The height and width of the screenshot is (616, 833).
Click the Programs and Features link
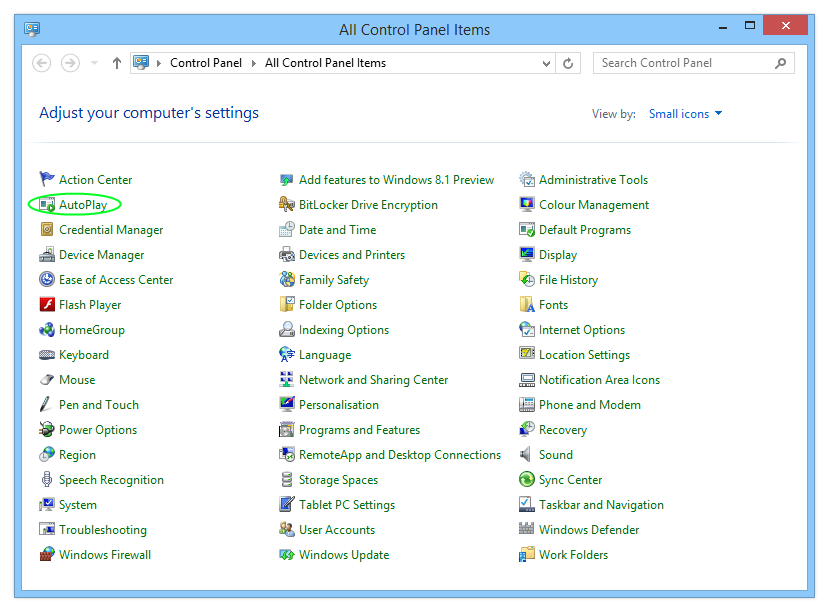[359, 429]
